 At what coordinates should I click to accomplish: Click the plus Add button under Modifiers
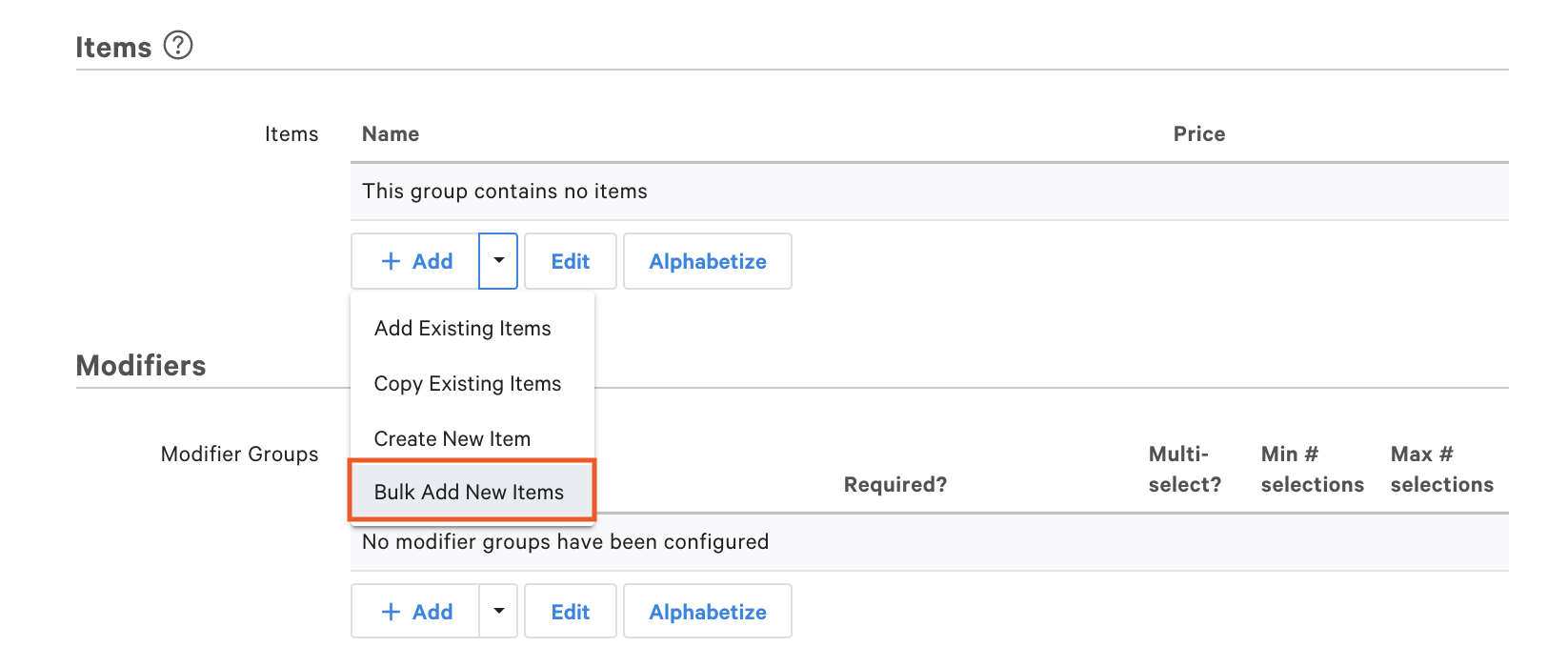point(416,612)
